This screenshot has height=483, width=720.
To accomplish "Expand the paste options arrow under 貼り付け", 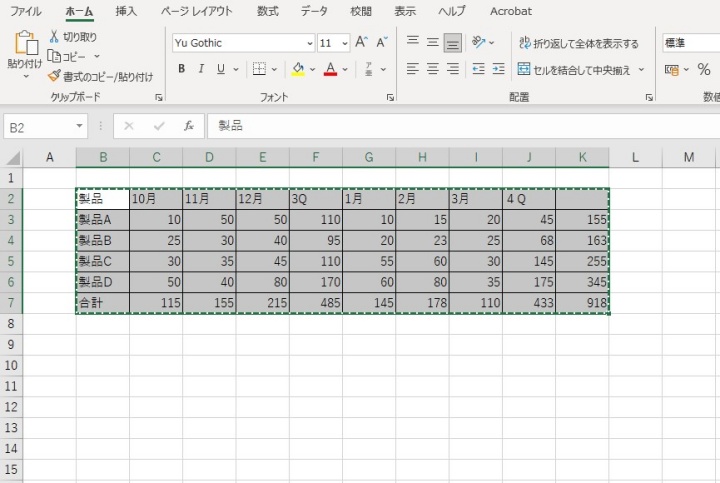I will click(x=26, y=76).
